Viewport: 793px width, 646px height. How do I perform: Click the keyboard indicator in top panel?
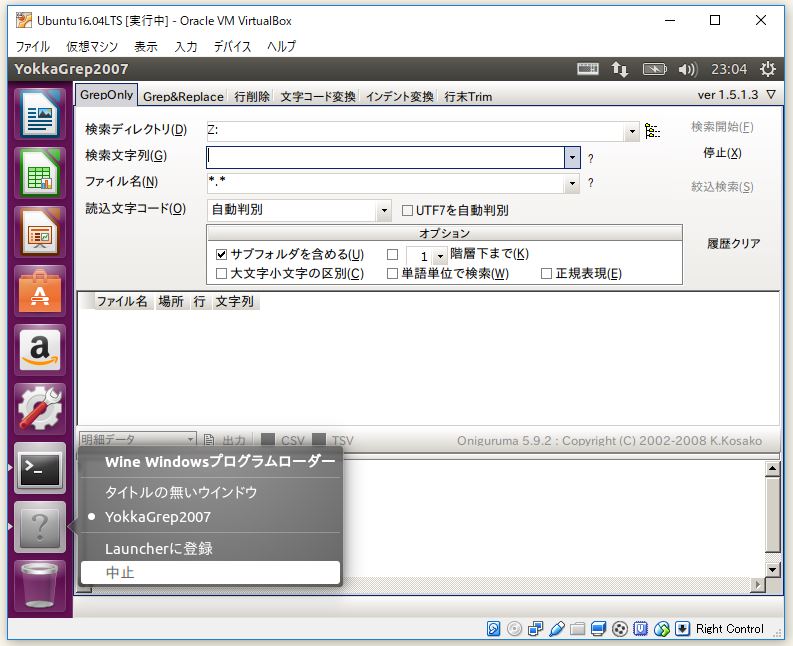(x=588, y=69)
